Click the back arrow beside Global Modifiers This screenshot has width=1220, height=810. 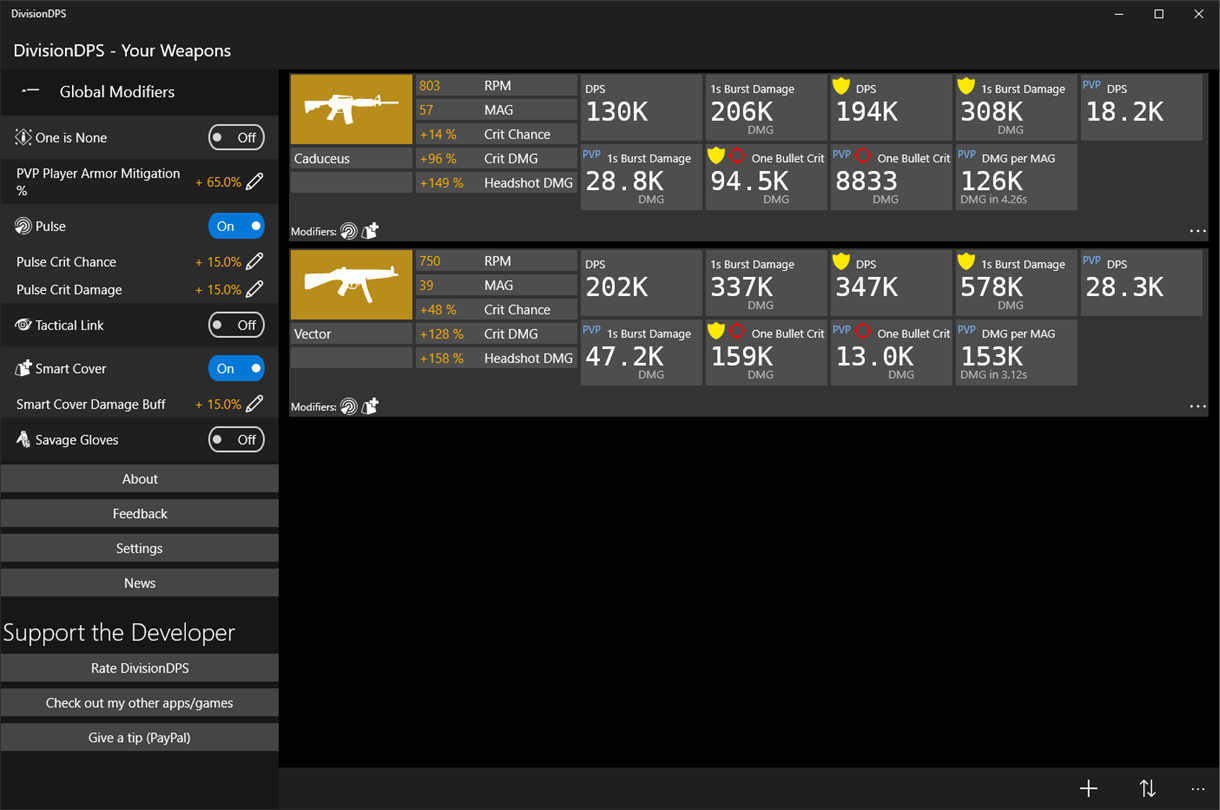click(31, 91)
